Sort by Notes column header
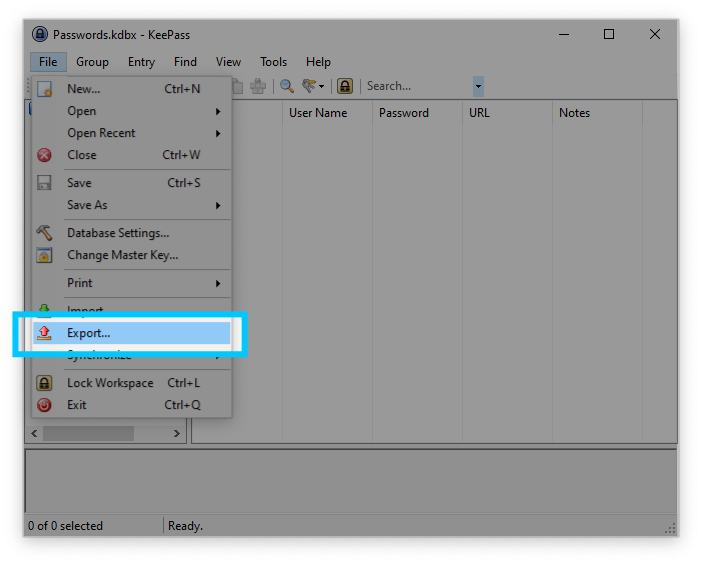 click(597, 113)
